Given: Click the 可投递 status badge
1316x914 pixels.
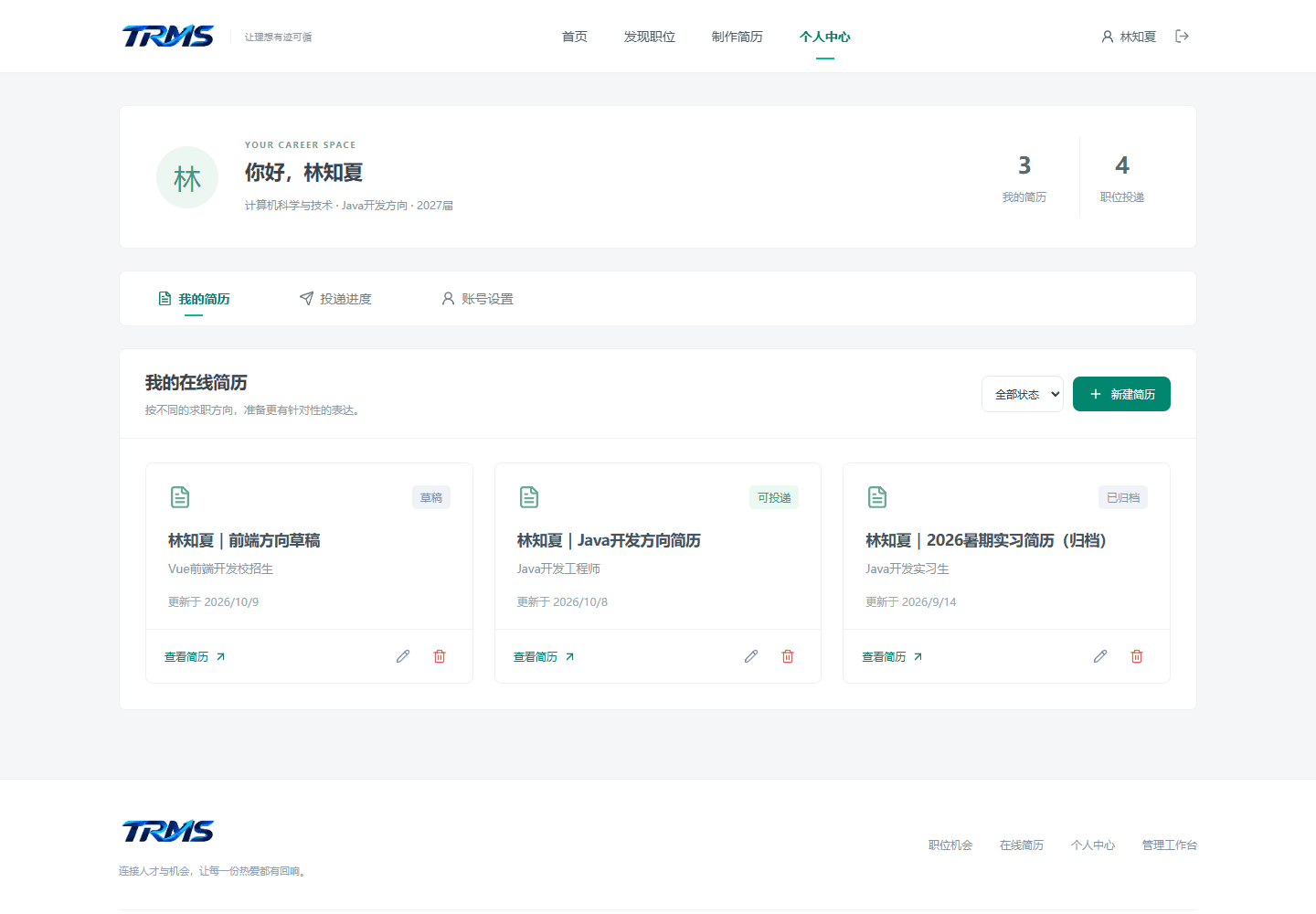Looking at the screenshot, I should [774, 498].
